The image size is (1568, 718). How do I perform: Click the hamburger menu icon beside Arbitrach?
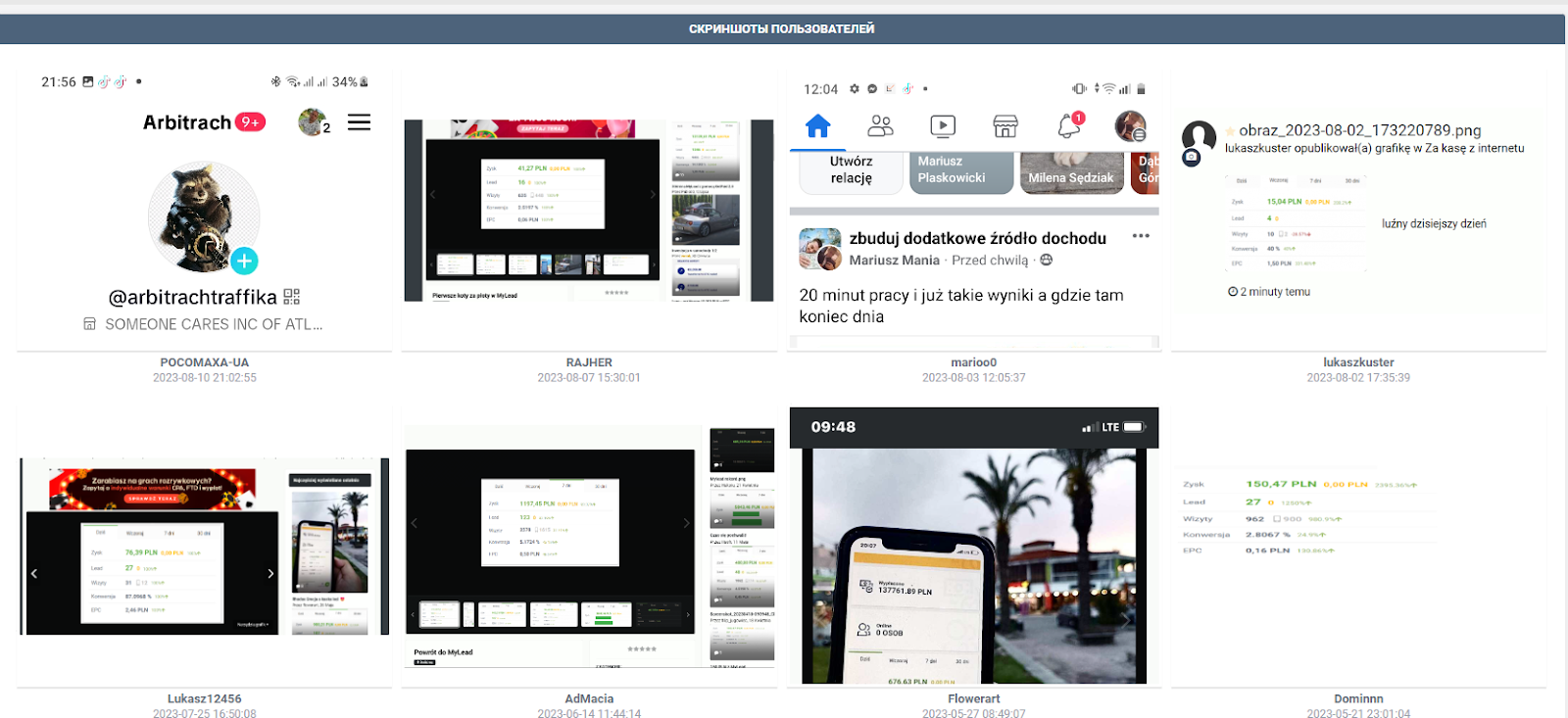click(359, 122)
